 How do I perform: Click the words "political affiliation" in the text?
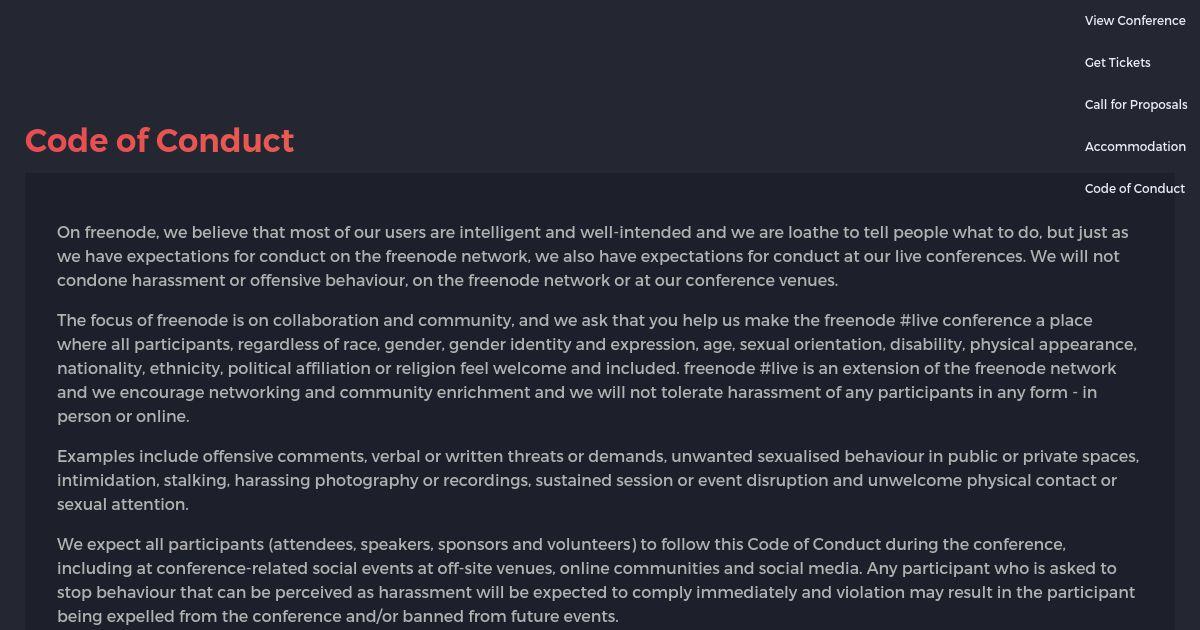[x=298, y=368]
